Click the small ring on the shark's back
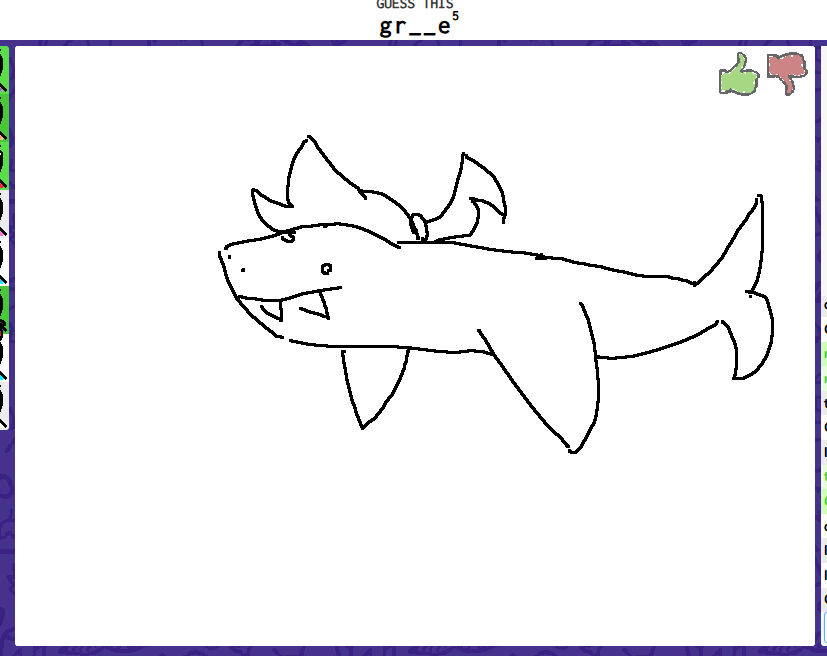Screen dimensions: 827x656 point(418,227)
